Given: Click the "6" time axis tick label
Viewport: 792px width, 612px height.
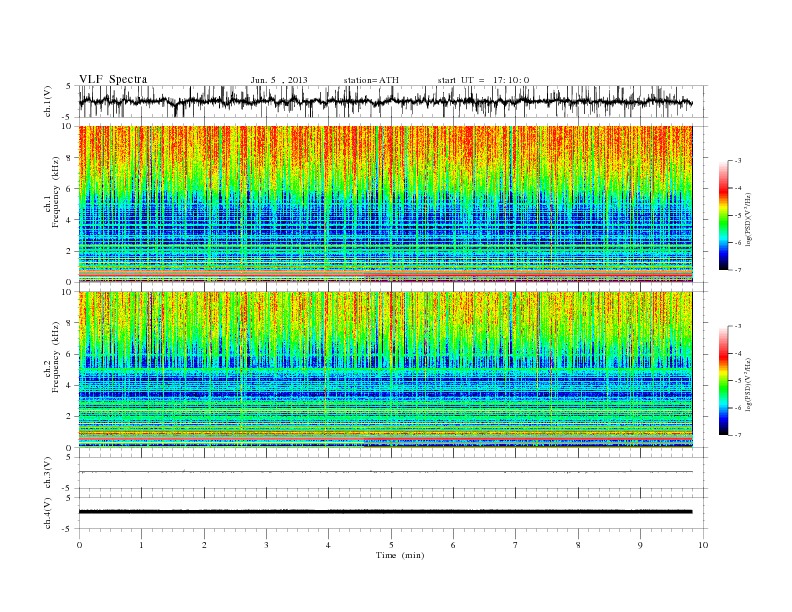Looking at the screenshot, I should (453, 545).
